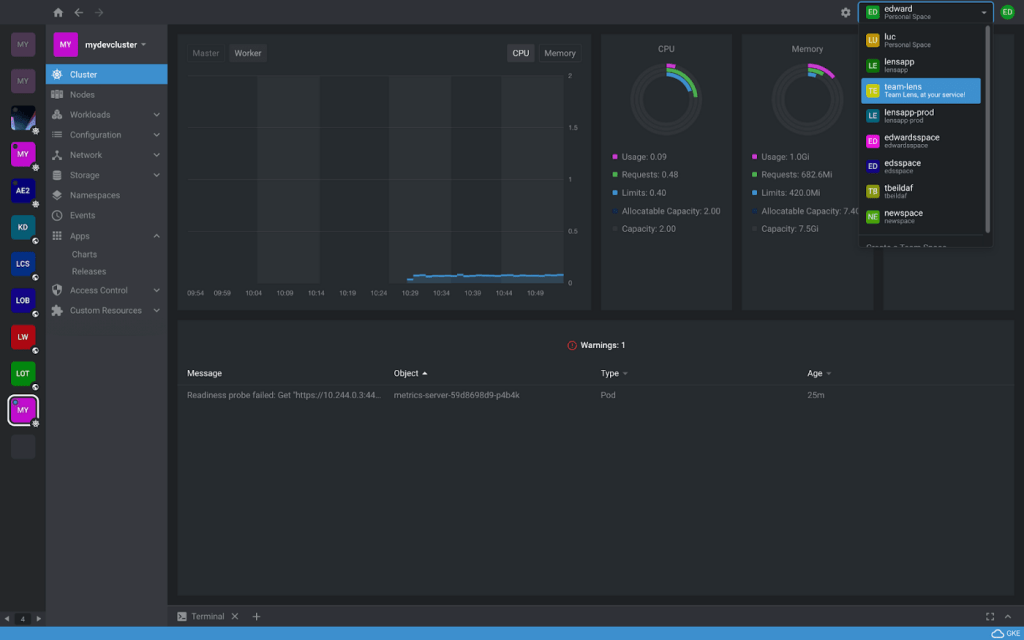Image resolution: width=1024 pixels, height=640 pixels.
Task: Expand the terminal dock with chevron arrow
Action: click(x=1008, y=616)
